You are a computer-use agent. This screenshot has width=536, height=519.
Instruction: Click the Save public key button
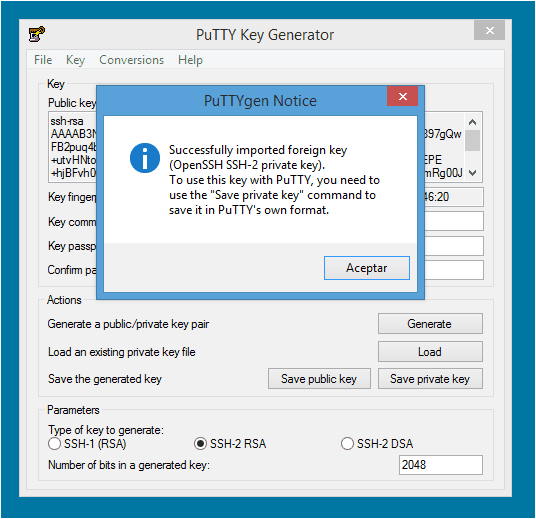[319, 379]
